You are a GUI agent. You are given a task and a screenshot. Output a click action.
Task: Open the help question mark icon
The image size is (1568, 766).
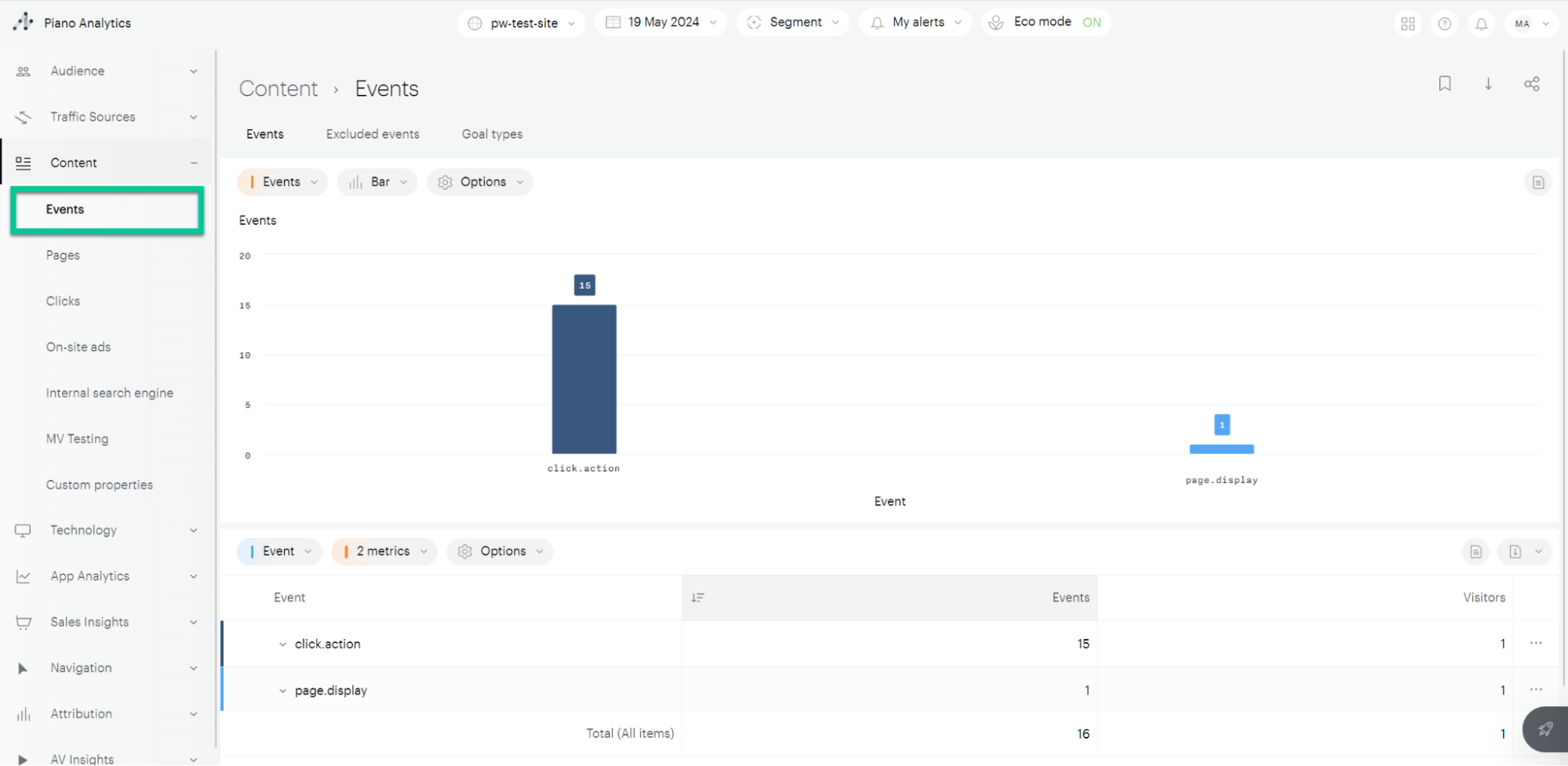tap(1444, 24)
